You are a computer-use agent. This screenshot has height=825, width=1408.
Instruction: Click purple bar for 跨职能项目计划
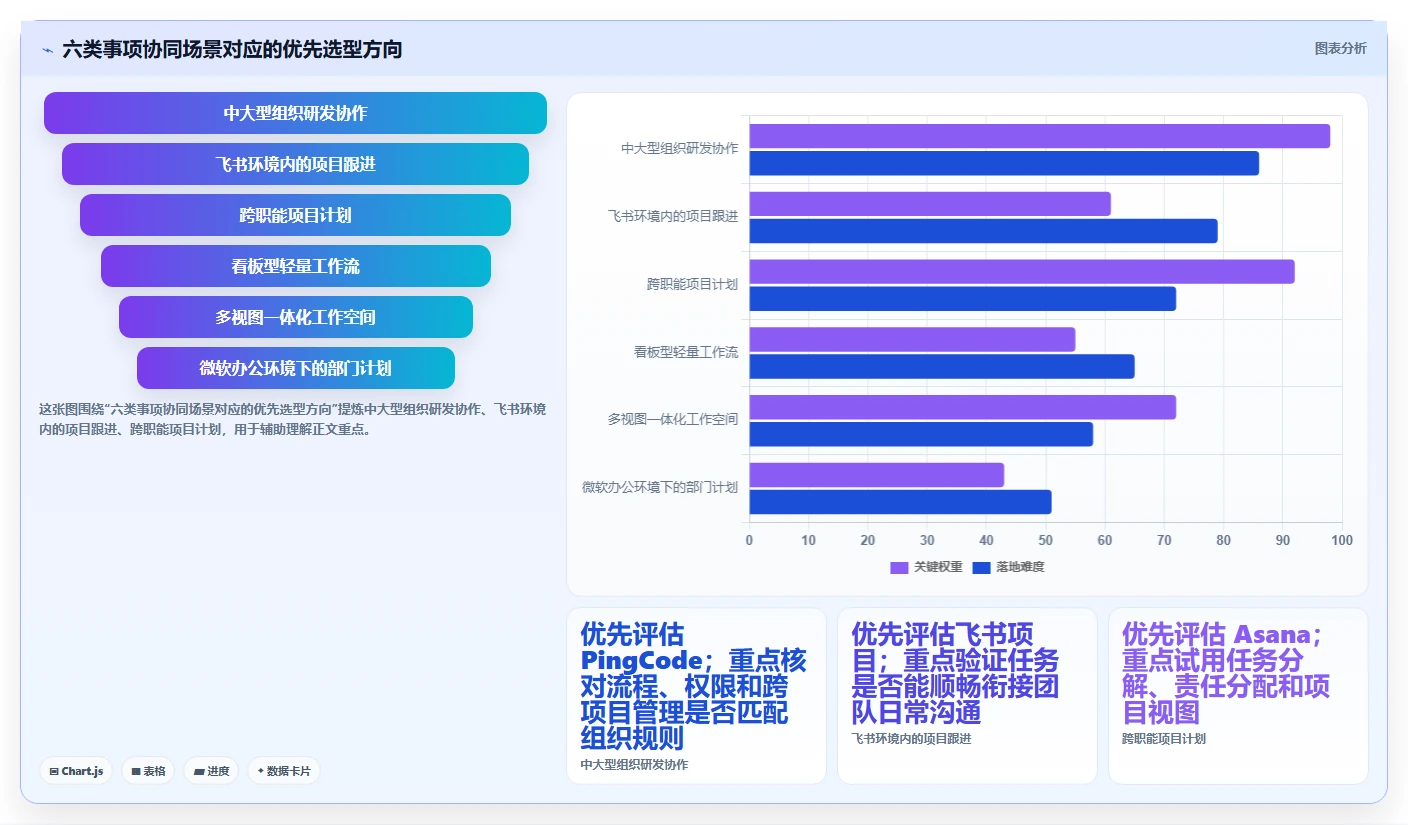pyautogui.click(x=1022, y=271)
